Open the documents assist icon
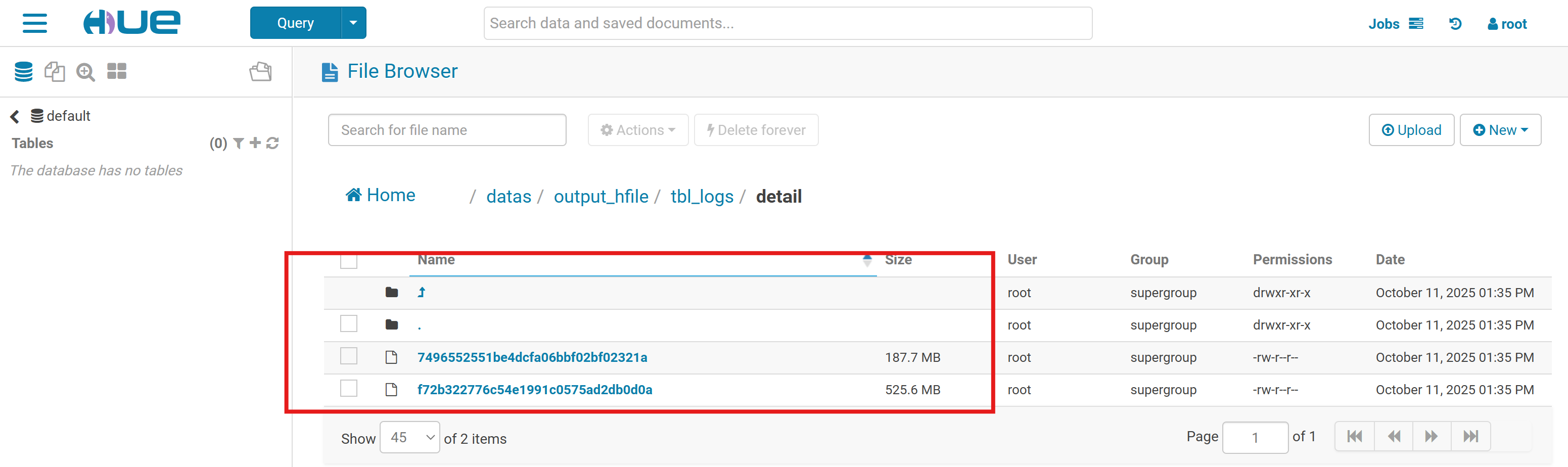The height and width of the screenshot is (467, 1568). [x=54, y=72]
